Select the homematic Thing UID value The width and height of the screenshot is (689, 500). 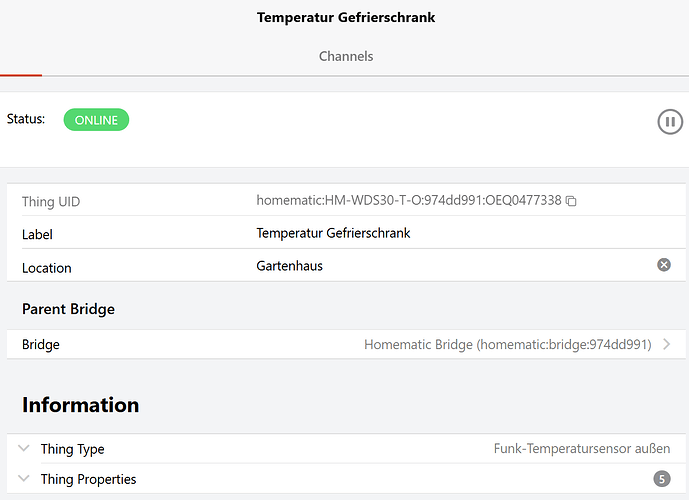(408, 201)
